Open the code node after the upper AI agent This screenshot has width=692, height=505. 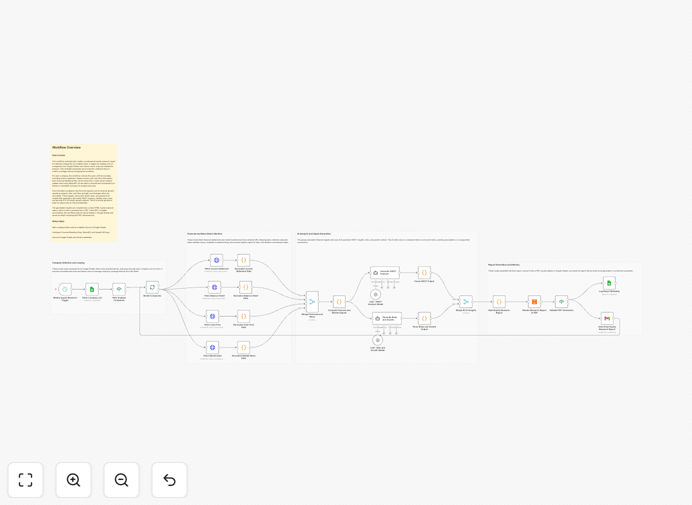[x=424, y=273]
